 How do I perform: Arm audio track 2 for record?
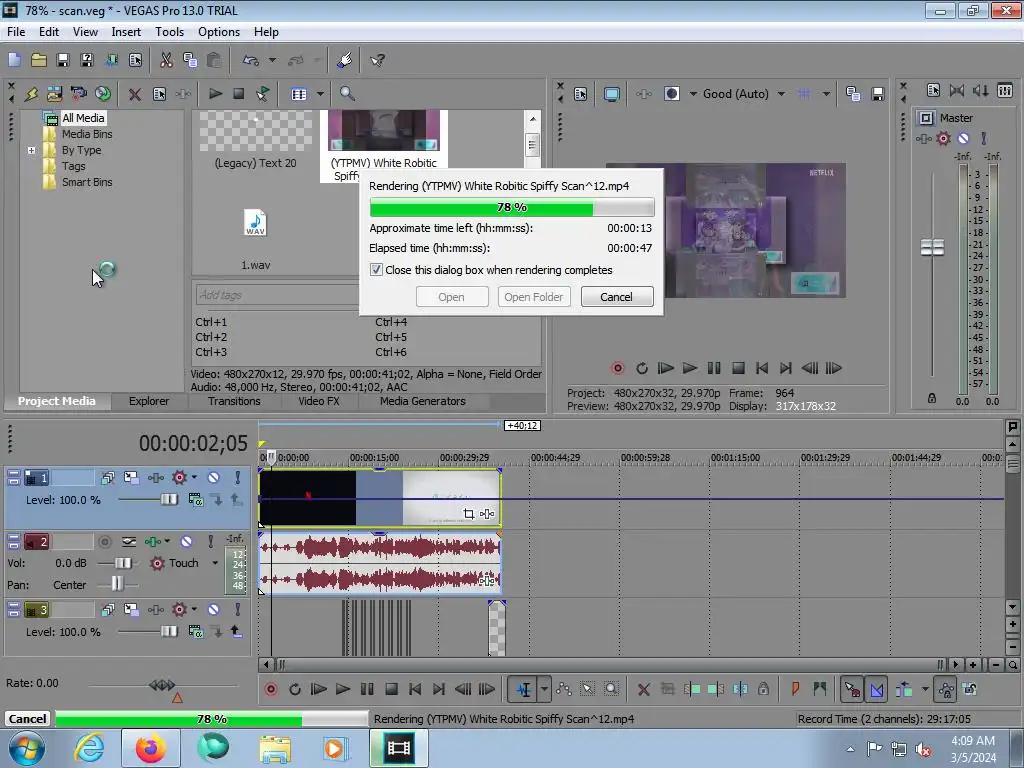[x=104, y=541]
